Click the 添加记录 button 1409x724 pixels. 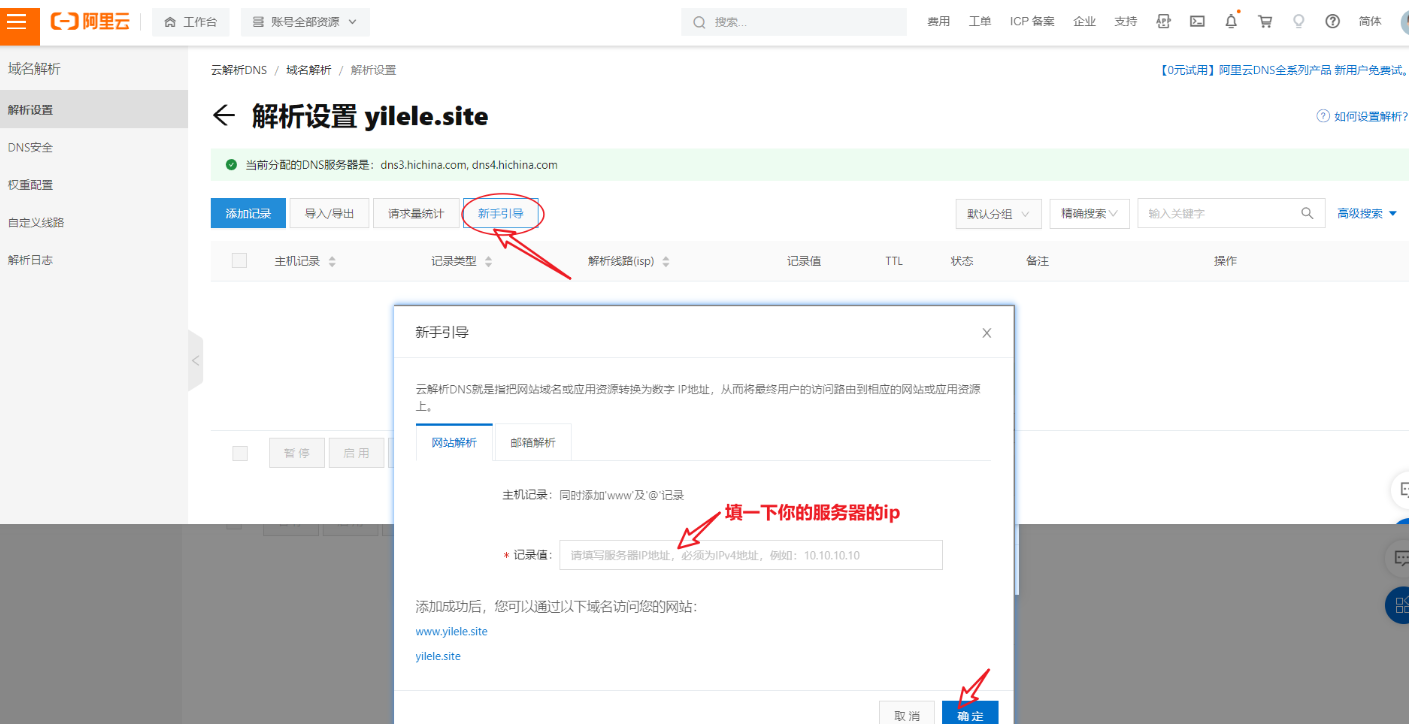(x=248, y=213)
